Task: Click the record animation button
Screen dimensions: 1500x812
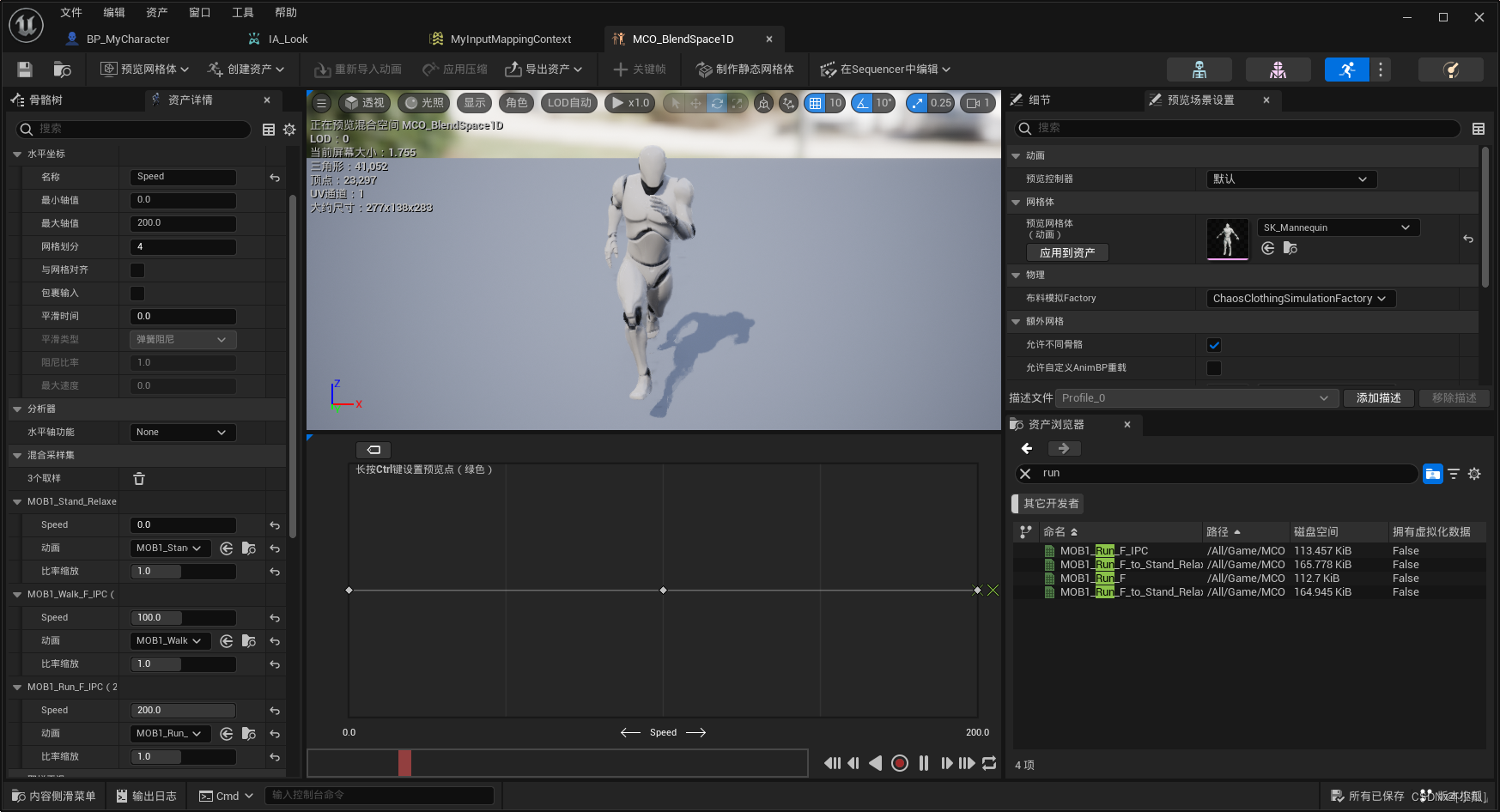Action: [x=900, y=763]
